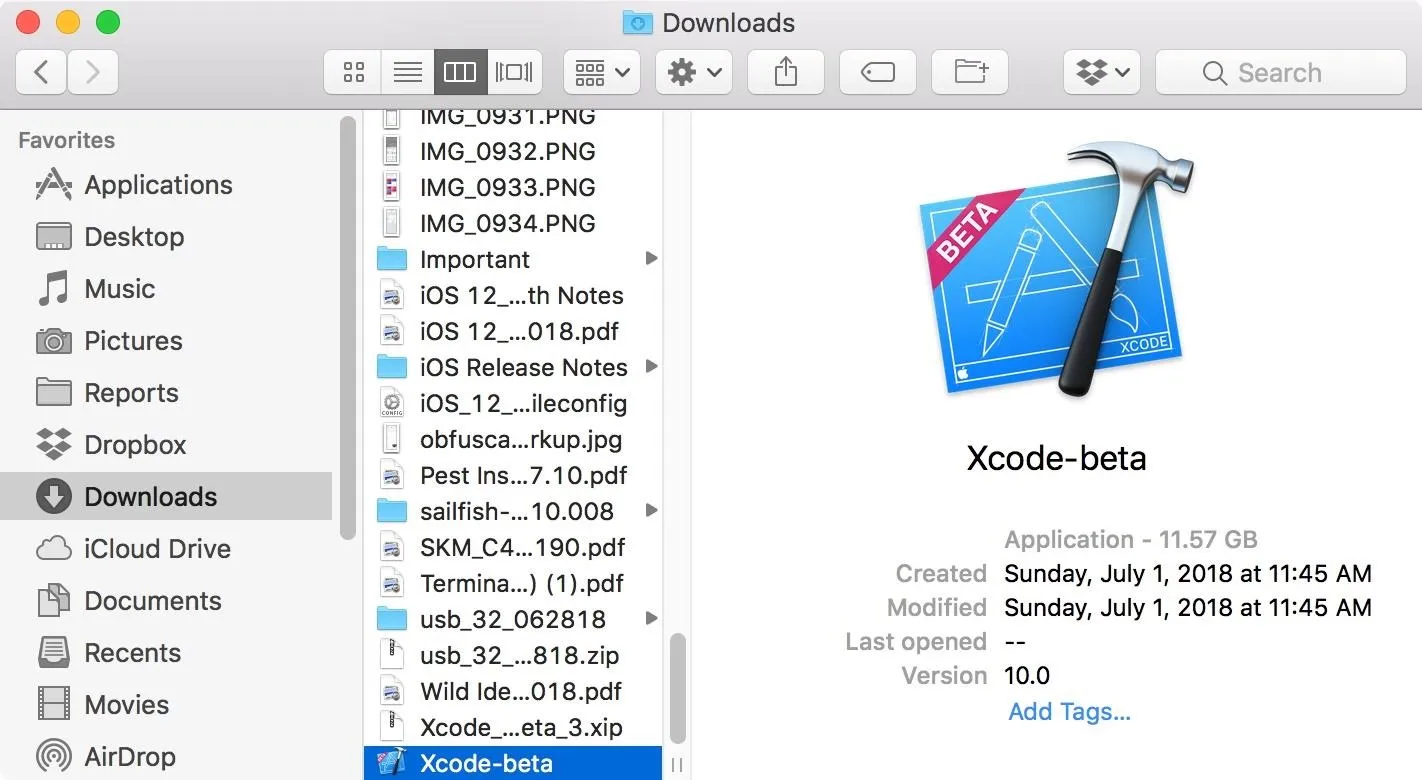Select the sailfish-...10.008 folder
This screenshot has width=1422, height=780.
tap(513, 511)
